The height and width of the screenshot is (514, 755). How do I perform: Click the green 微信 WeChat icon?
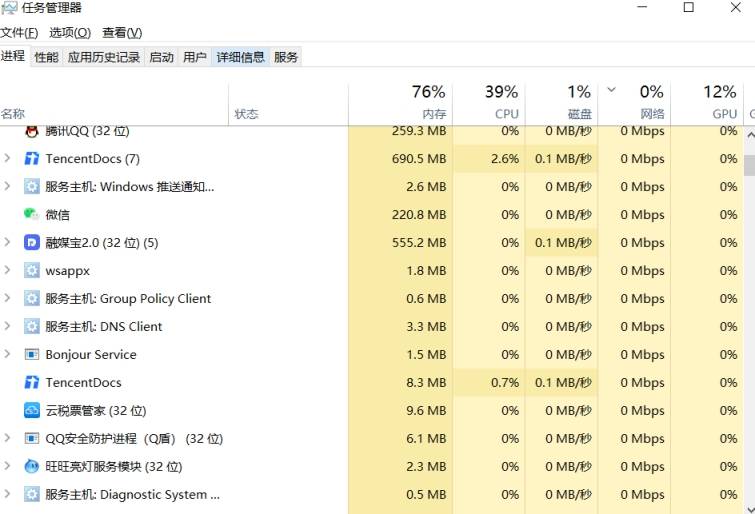point(32,215)
